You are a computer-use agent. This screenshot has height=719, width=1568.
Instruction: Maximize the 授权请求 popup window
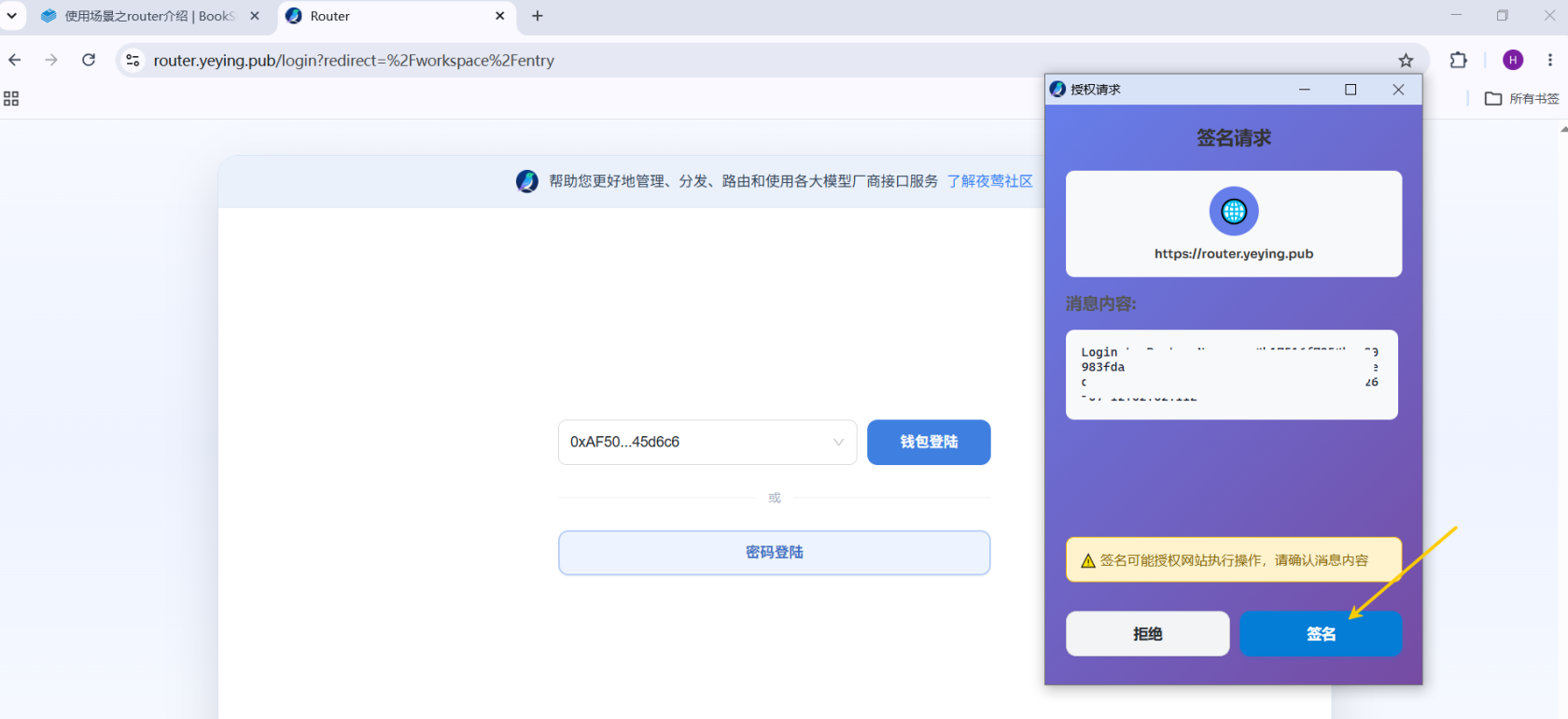[1351, 90]
